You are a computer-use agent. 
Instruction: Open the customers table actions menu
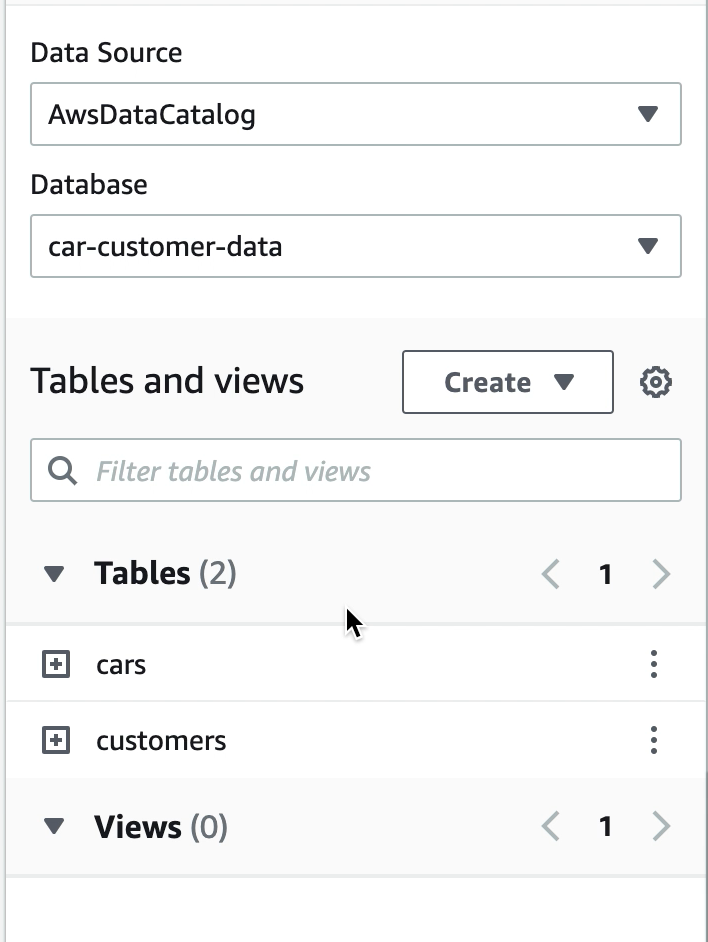653,741
